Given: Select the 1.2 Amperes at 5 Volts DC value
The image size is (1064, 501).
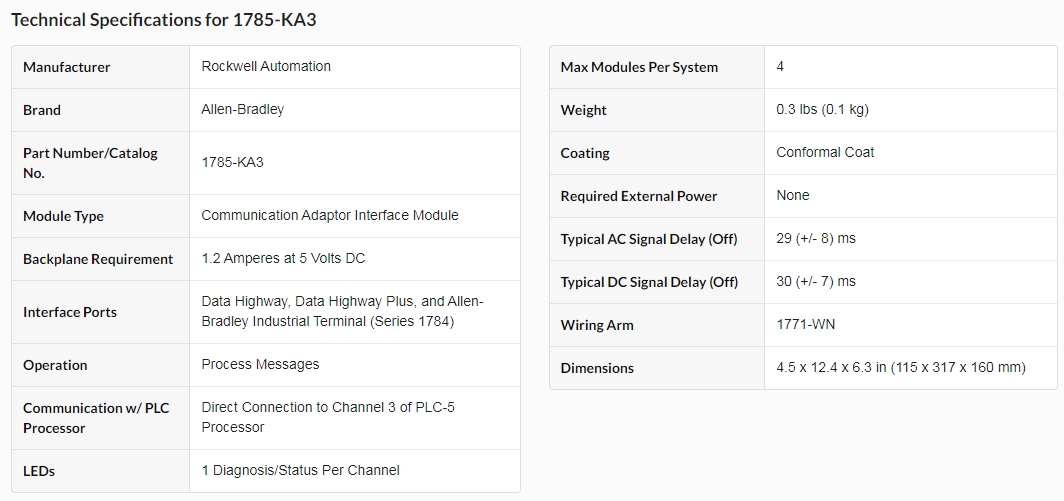Looking at the screenshot, I should click(283, 259).
